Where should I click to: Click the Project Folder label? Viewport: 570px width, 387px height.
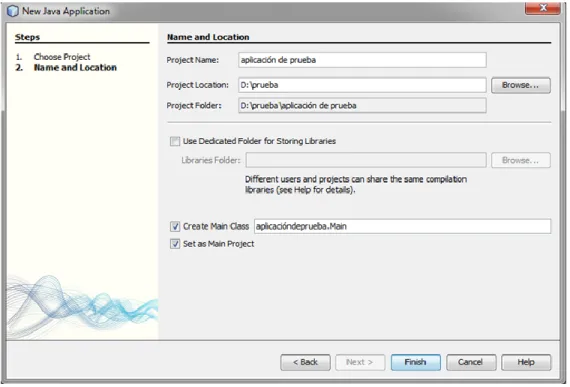194,105
